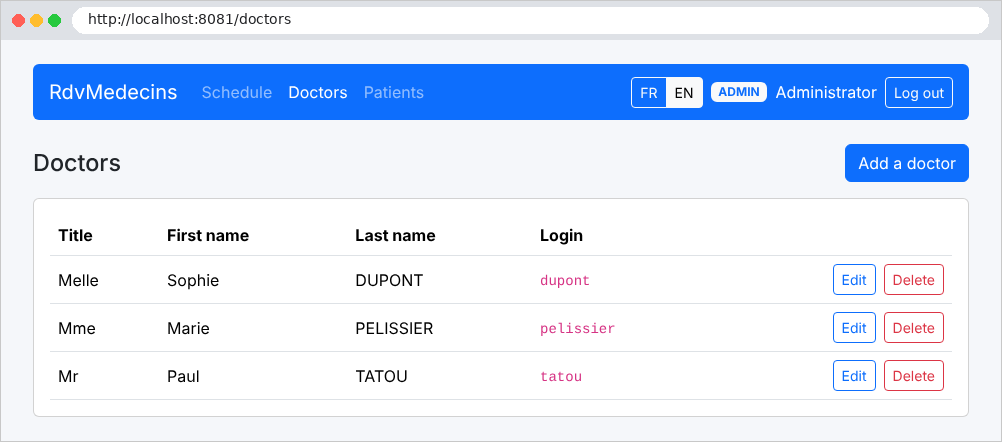Edit the TATOU doctor row

(854, 376)
